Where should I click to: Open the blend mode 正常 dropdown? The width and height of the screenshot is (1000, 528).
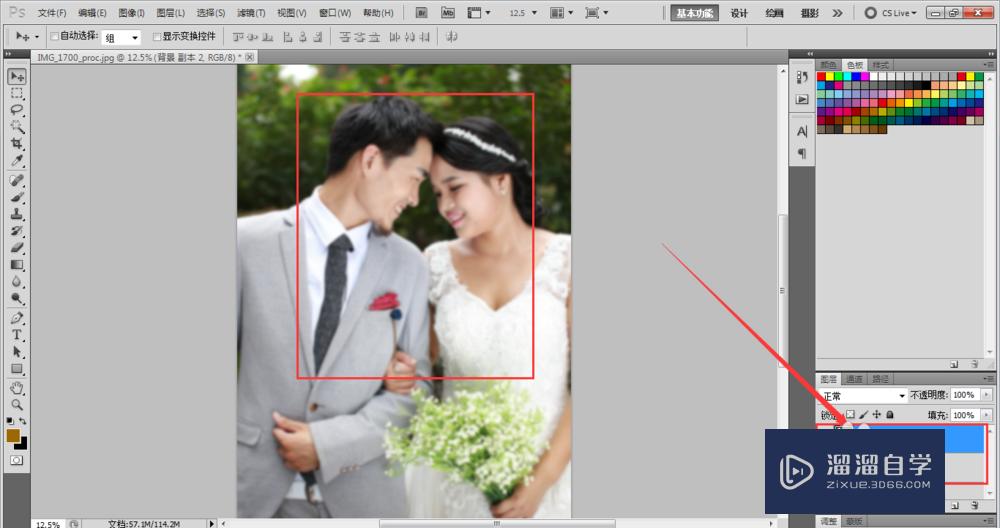pyautogui.click(x=863, y=395)
